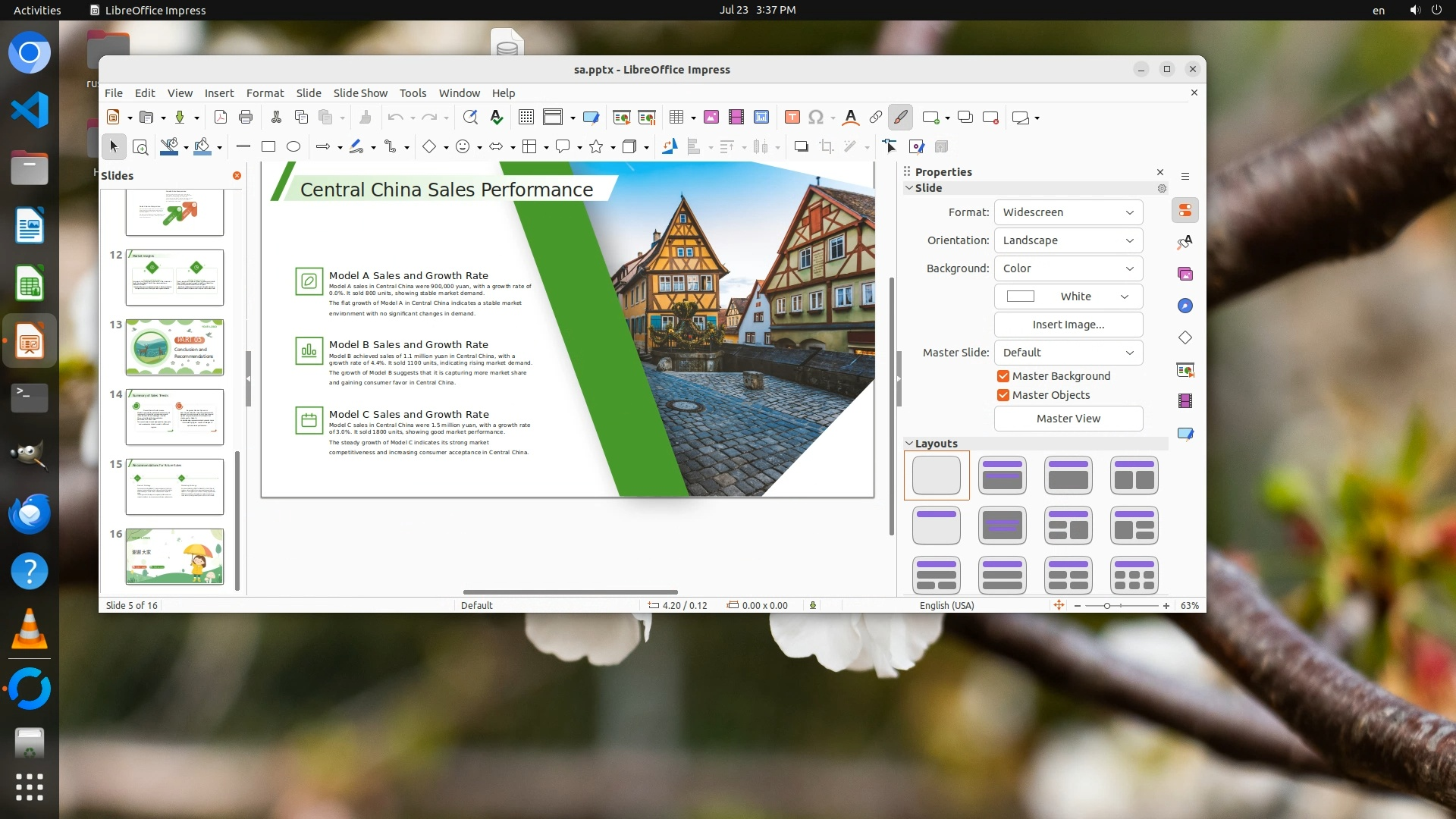Image resolution: width=1456 pixels, height=819 pixels.
Task: Open sidebar Navigator compass icon
Action: [1185, 306]
